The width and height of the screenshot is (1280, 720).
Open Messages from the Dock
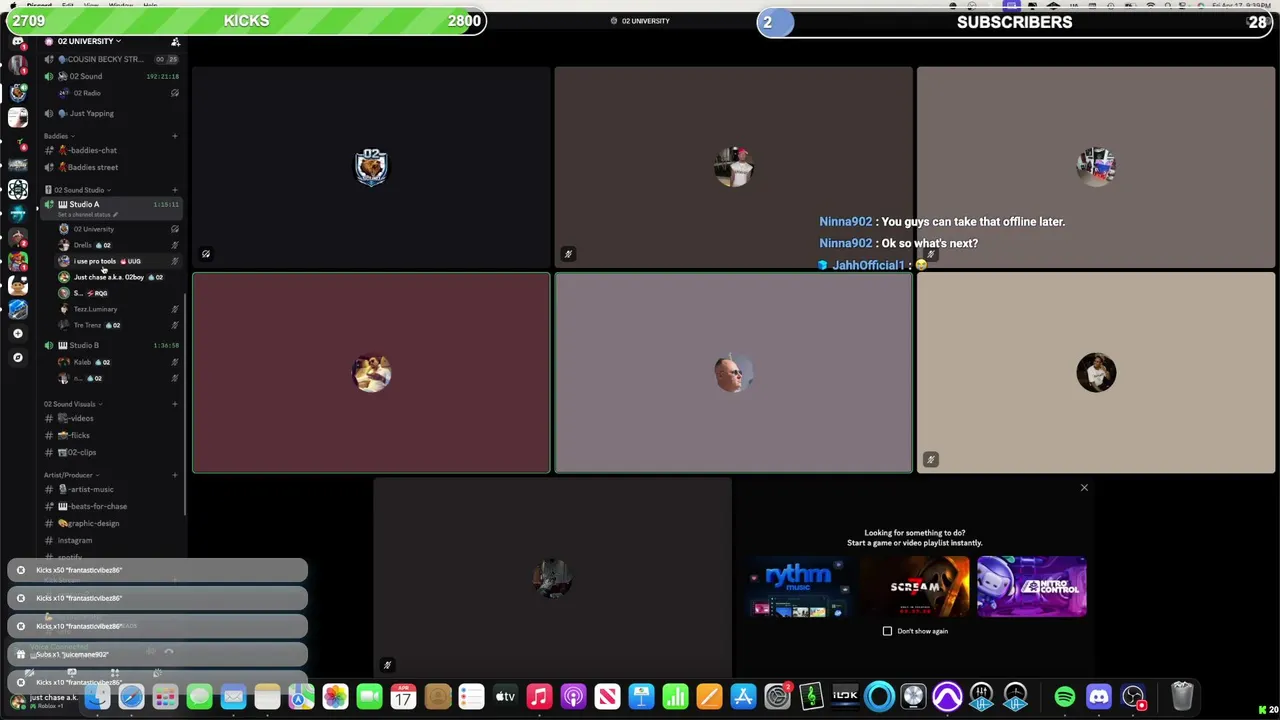coord(199,697)
